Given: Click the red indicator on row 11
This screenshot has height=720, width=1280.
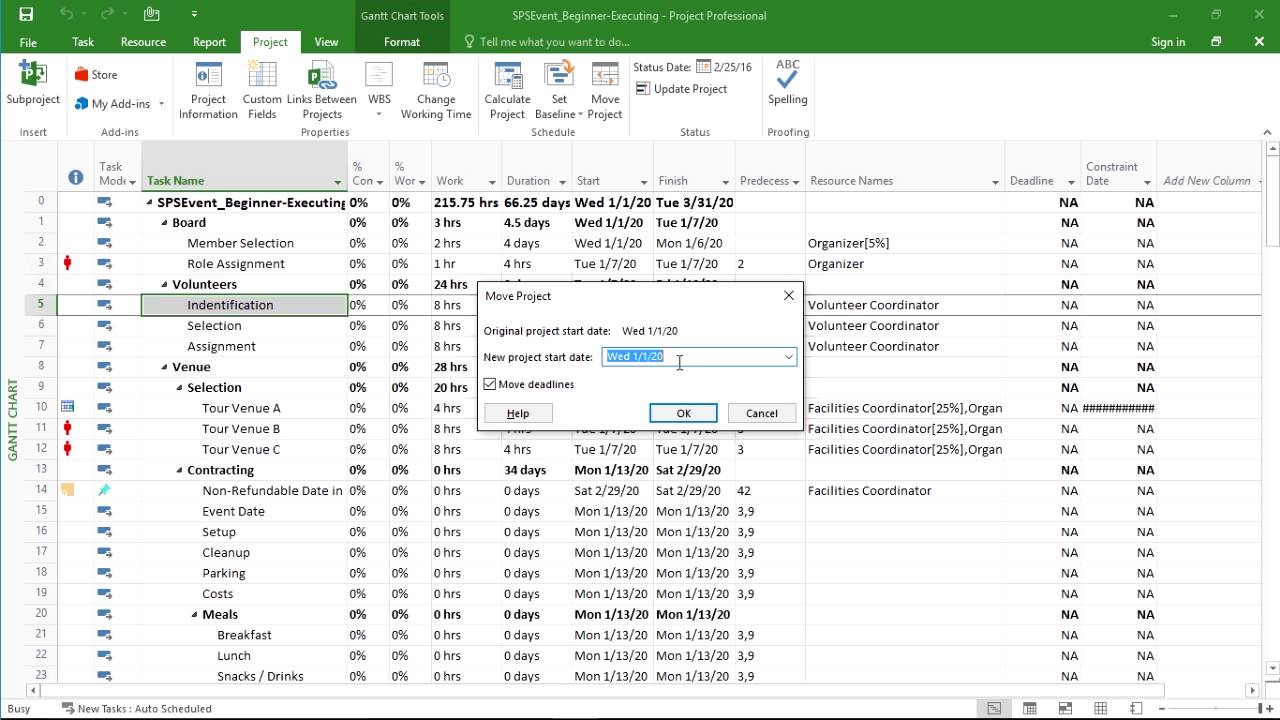Looking at the screenshot, I should pyautogui.click(x=68, y=428).
